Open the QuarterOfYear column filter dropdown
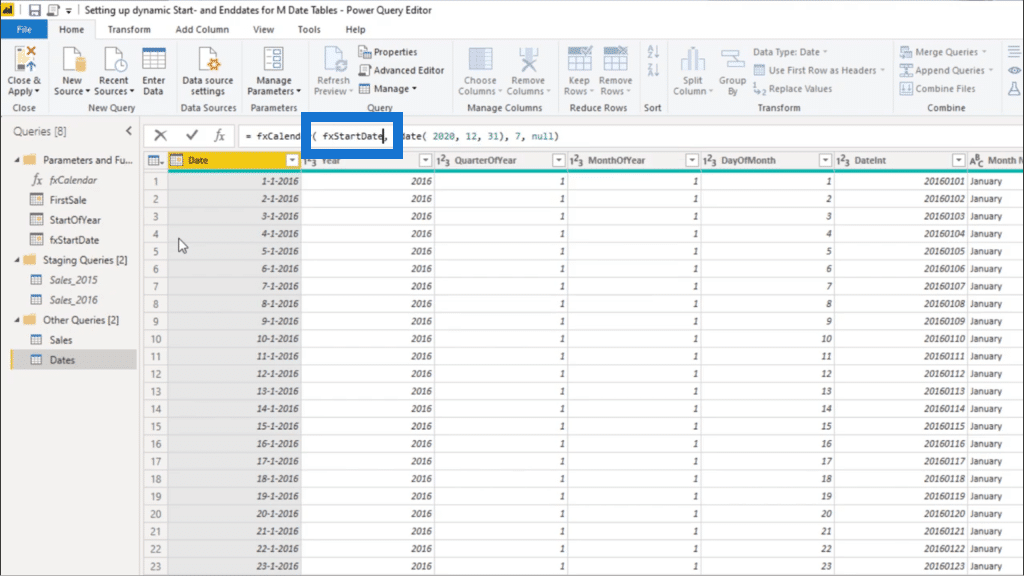The height and width of the screenshot is (576, 1024). (558, 160)
